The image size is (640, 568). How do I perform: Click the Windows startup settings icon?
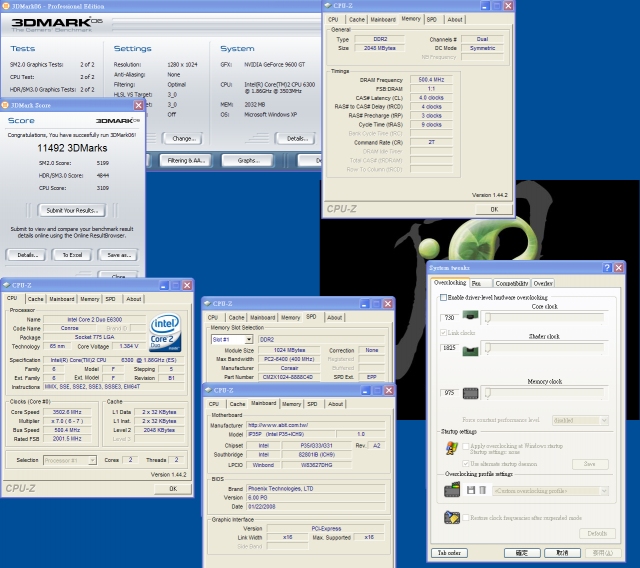(x=451, y=448)
